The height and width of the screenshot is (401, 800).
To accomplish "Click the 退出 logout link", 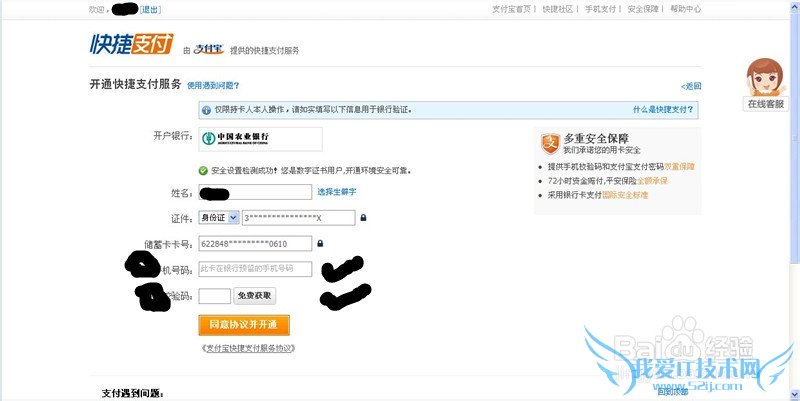I will (x=150, y=9).
